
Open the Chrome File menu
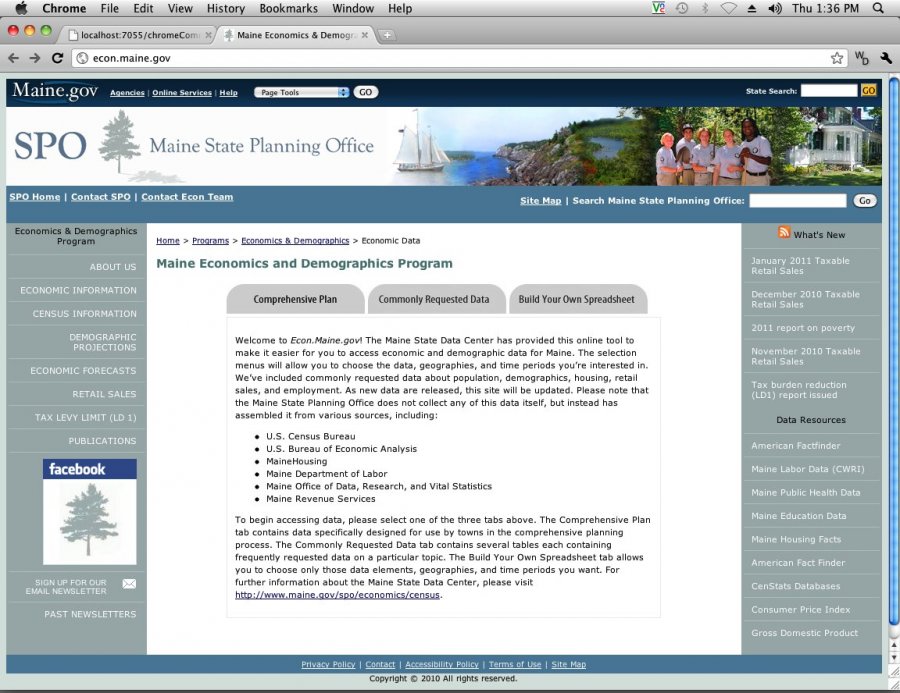[109, 9]
